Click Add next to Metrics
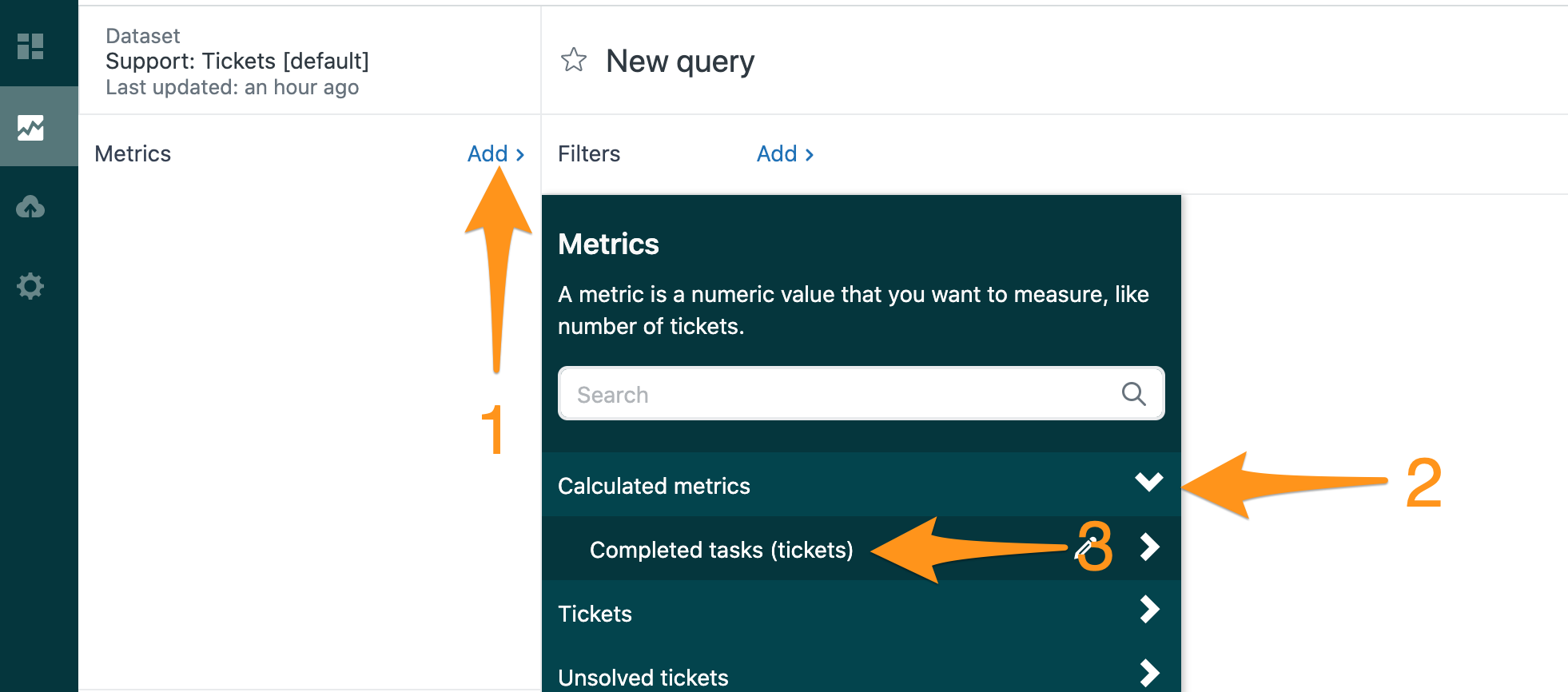Viewport: 1568px width, 692px height. point(488,153)
